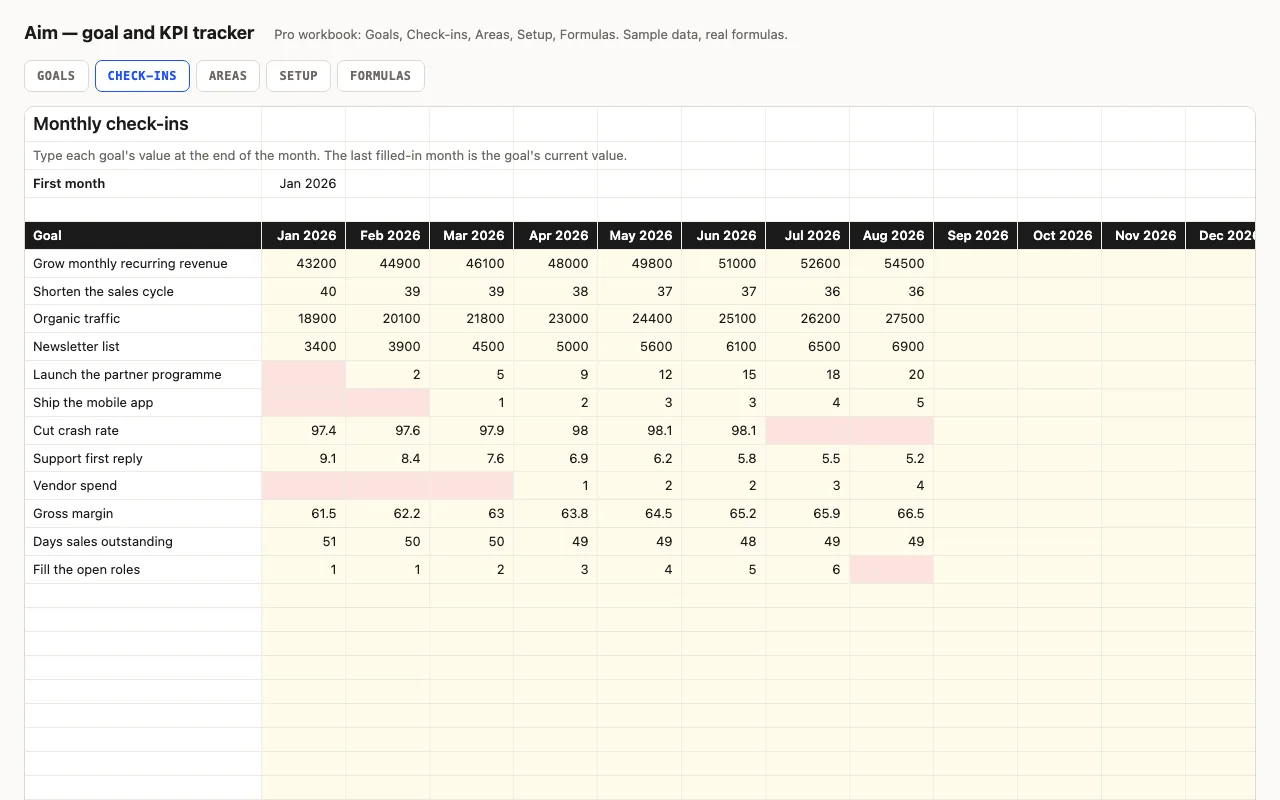Image resolution: width=1280 pixels, height=800 pixels.
Task: Click the First month label
Action: point(143,184)
